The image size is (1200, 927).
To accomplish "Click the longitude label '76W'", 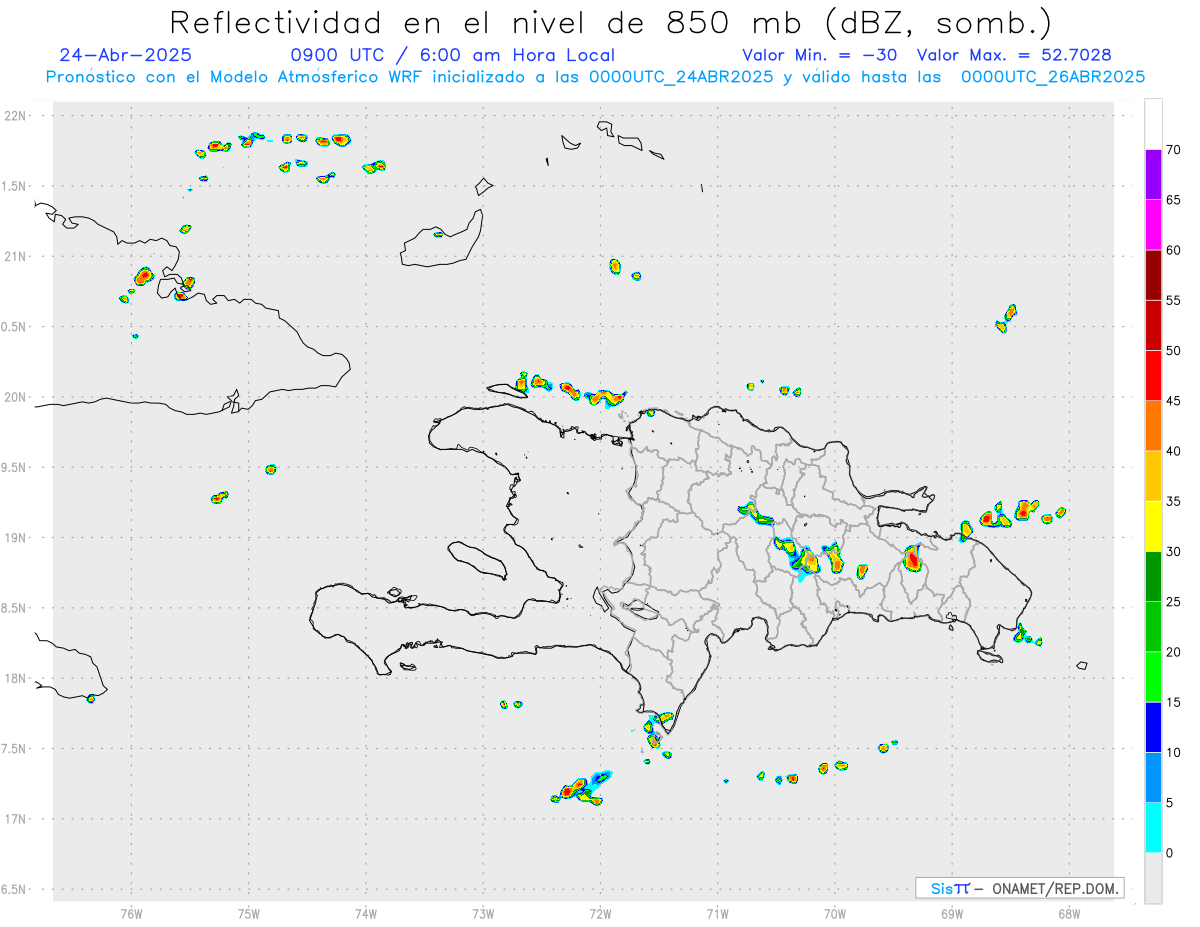I will point(131,913).
